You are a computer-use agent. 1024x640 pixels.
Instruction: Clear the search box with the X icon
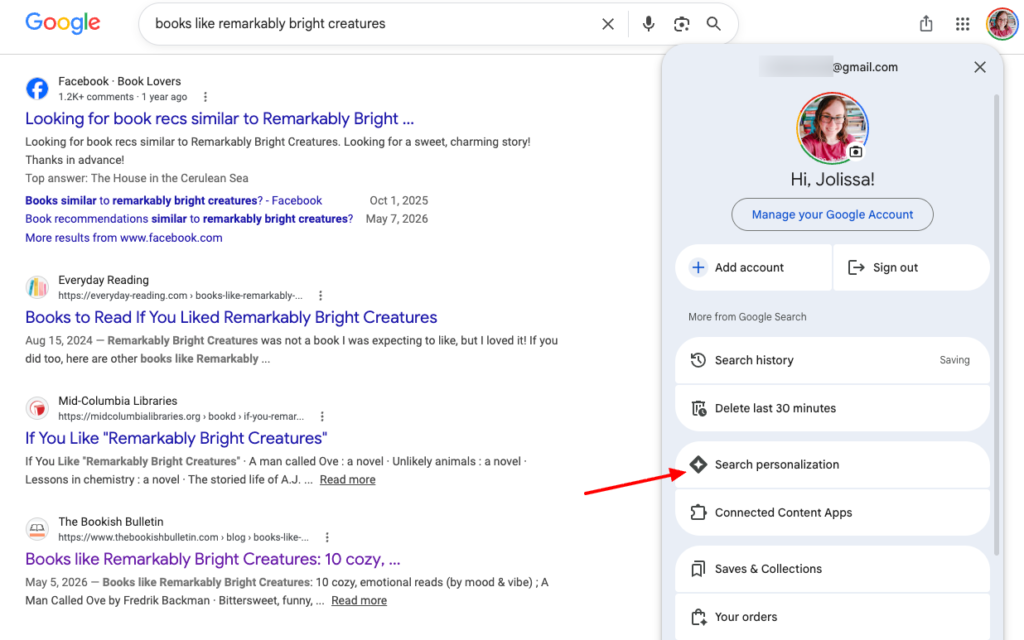pyautogui.click(x=607, y=24)
